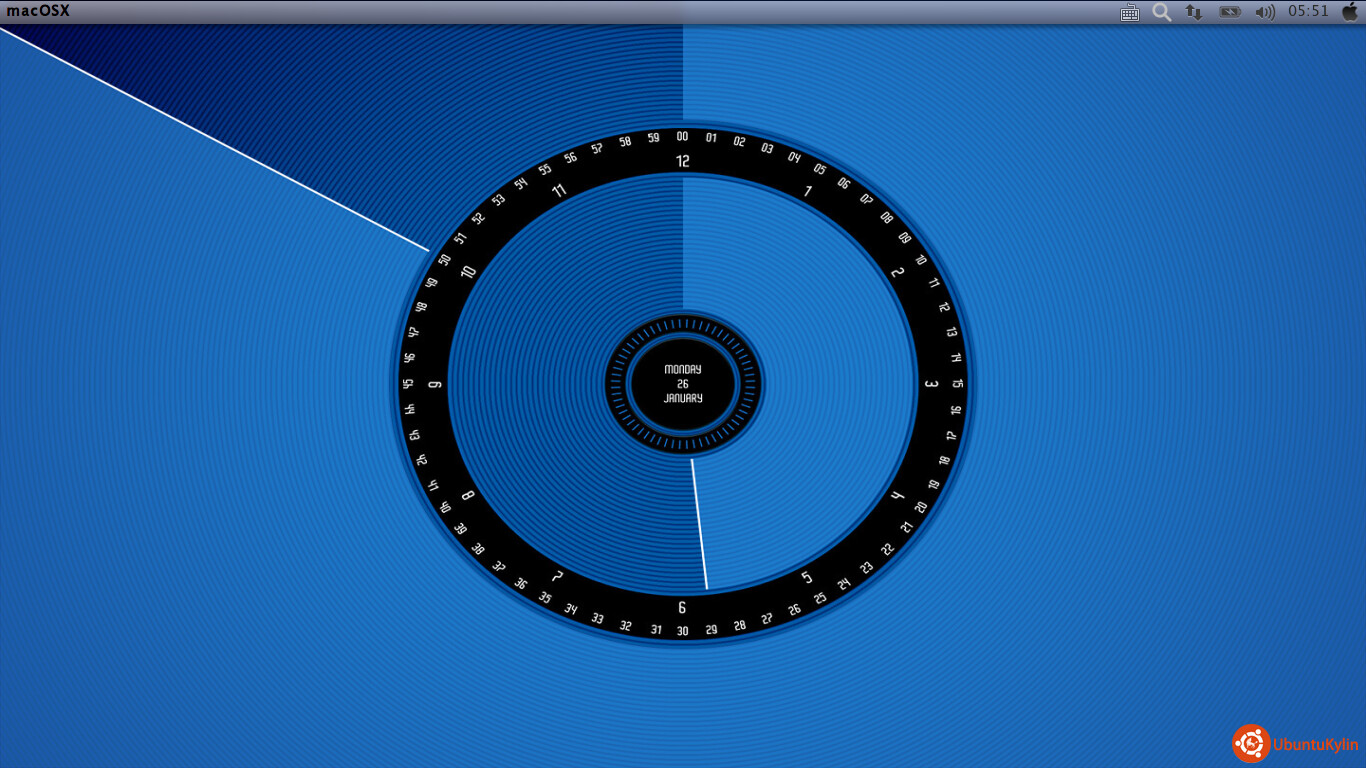Click the Apple logo session icon
The height and width of the screenshot is (768, 1366).
coord(1349,11)
